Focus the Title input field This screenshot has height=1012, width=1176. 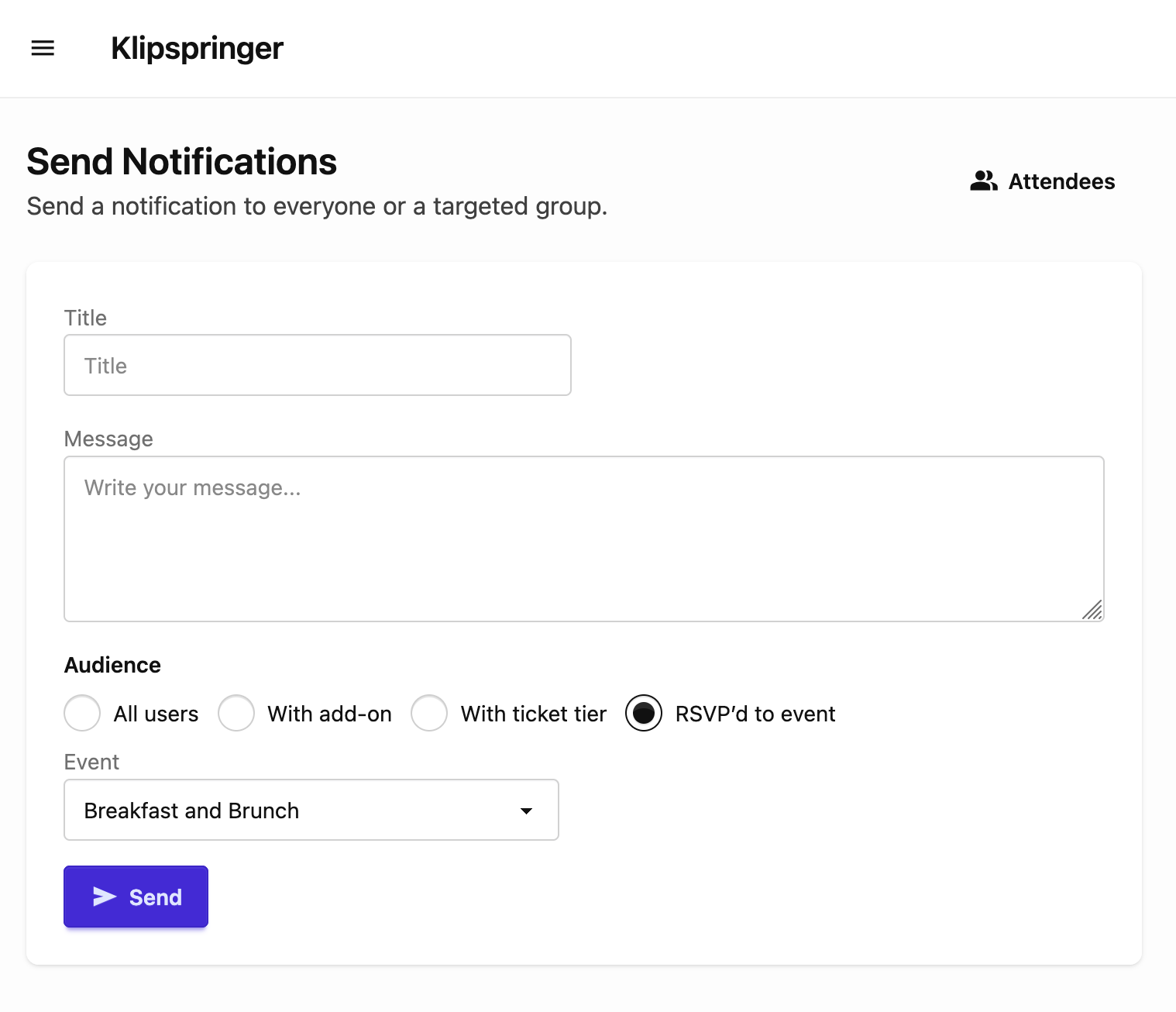(318, 365)
